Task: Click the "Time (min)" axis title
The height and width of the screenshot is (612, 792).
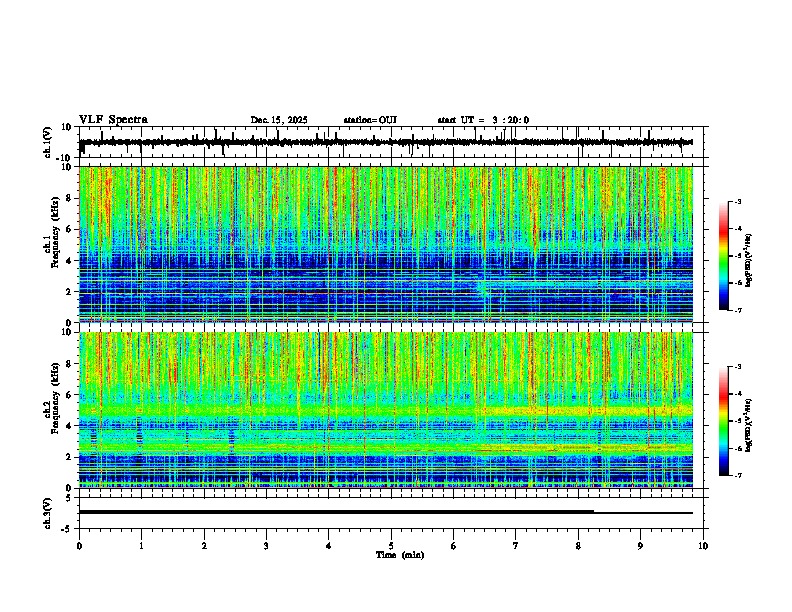Action: (x=400, y=555)
